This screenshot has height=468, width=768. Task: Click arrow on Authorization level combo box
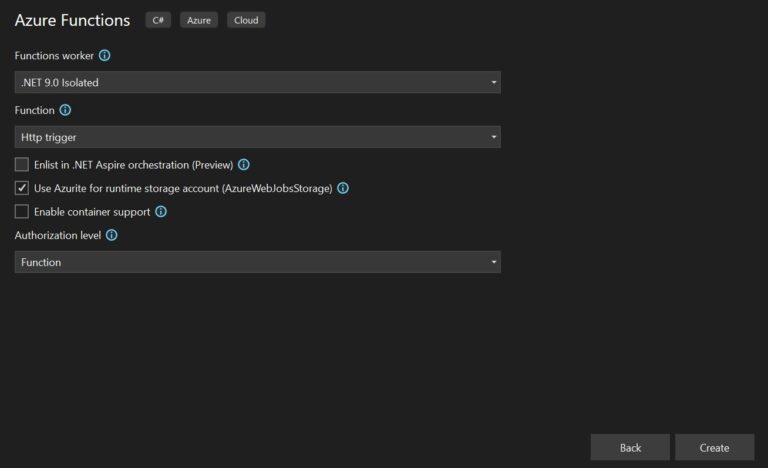(x=494, y=262)
